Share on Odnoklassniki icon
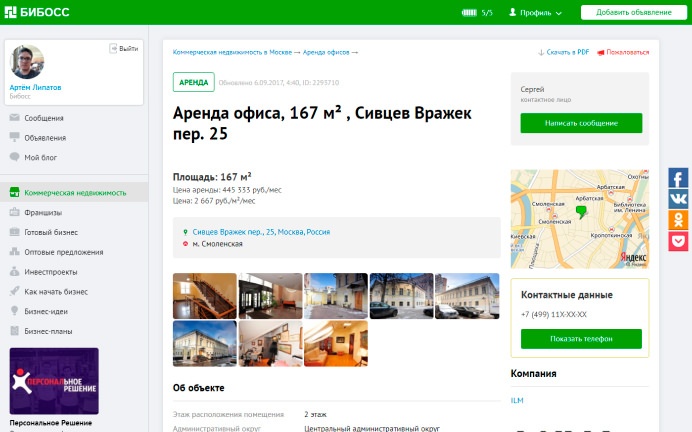Viewport: 692px width, 432px height. (x=678, y=220)
